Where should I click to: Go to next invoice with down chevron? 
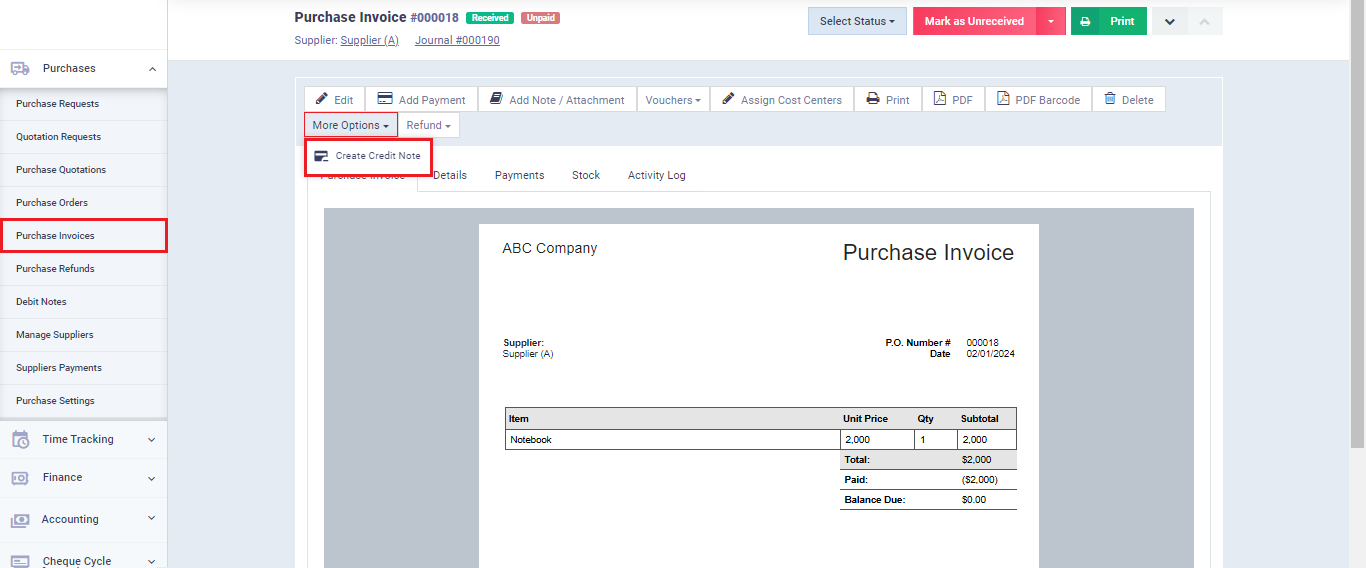point(1169,21)
